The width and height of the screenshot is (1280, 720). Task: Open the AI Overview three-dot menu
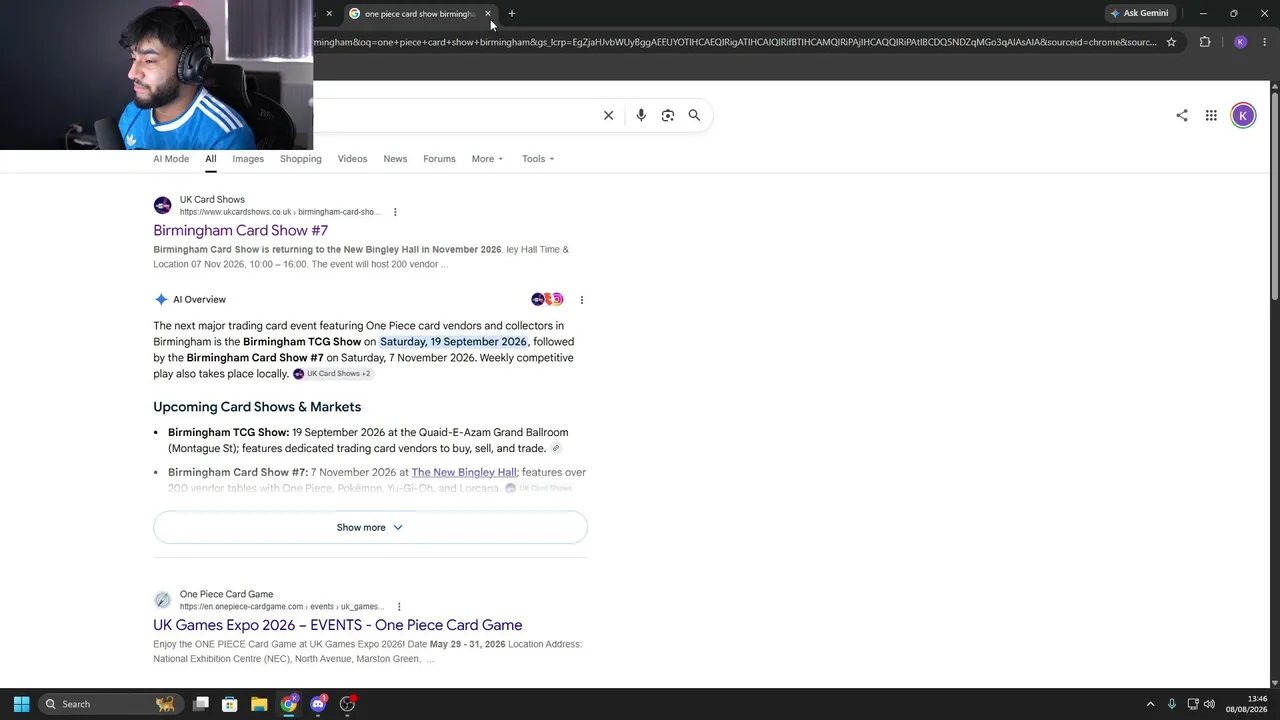581,300
